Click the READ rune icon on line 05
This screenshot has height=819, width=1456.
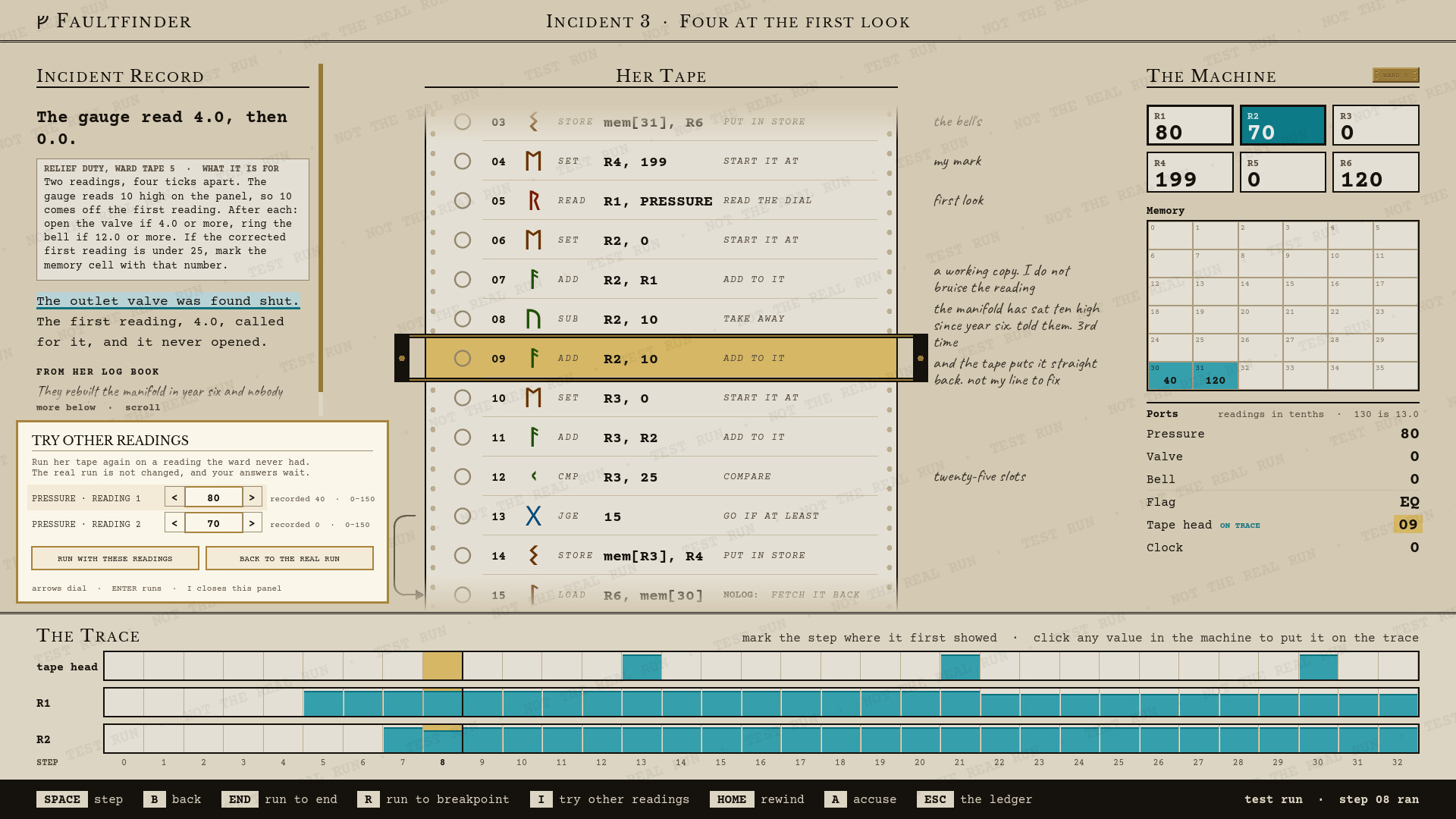(x=534, y=200)
